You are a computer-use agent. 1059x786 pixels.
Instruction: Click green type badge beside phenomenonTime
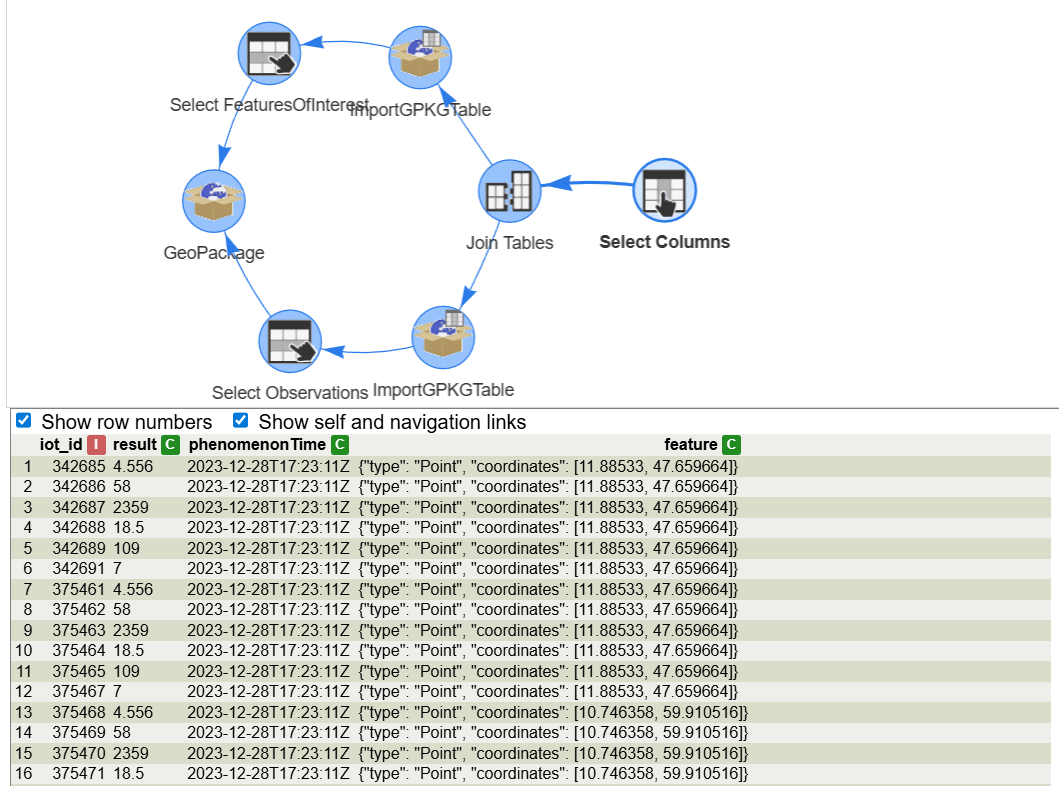(340, 444)
